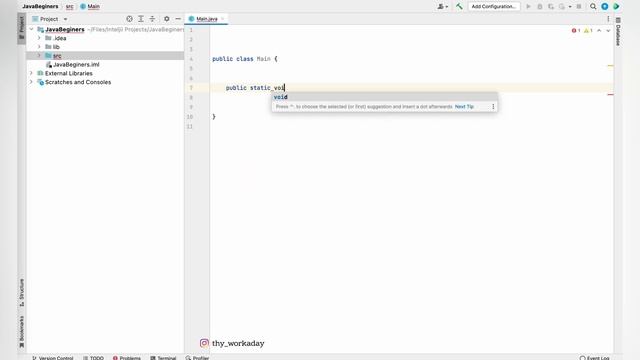
Task: Switch to the Main.java editor tab
Action: tap(207, 19)
